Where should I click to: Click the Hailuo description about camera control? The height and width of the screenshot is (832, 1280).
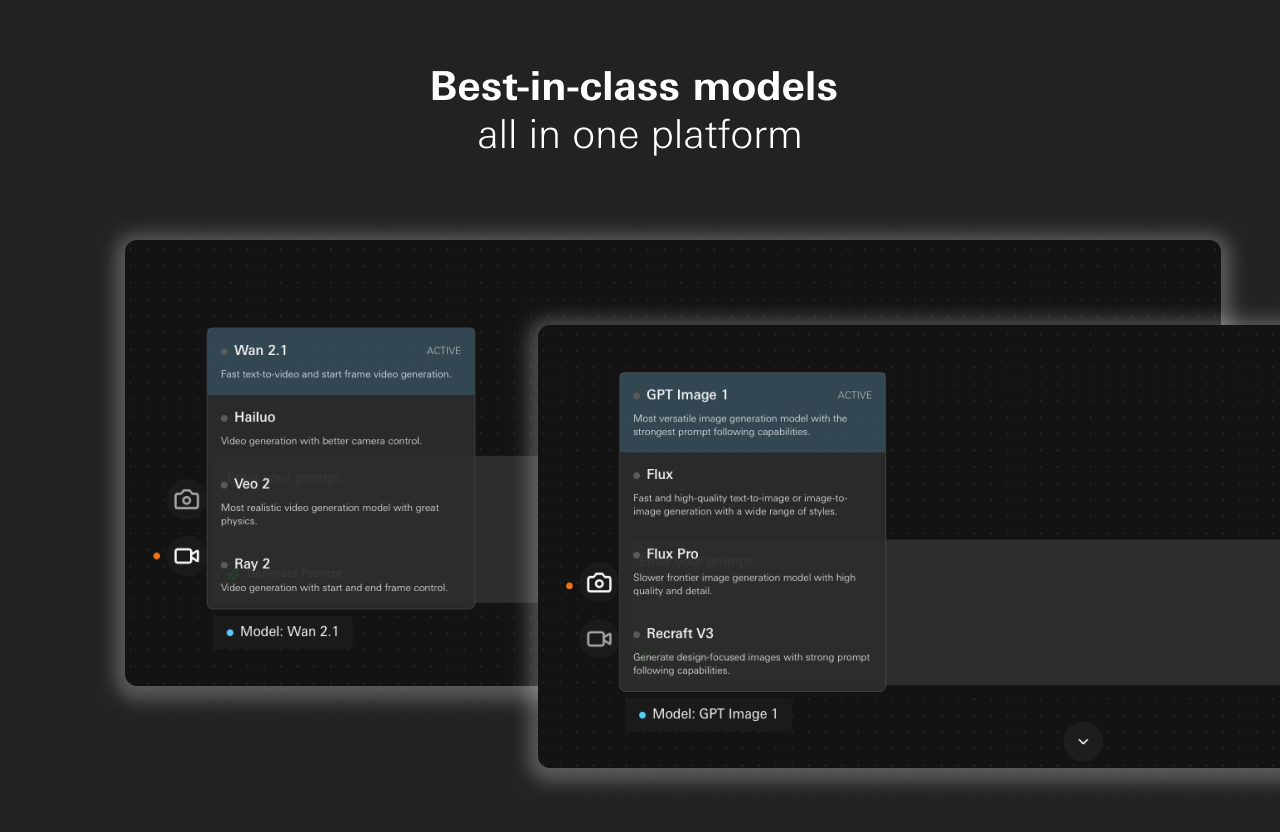tap(321, 441)
